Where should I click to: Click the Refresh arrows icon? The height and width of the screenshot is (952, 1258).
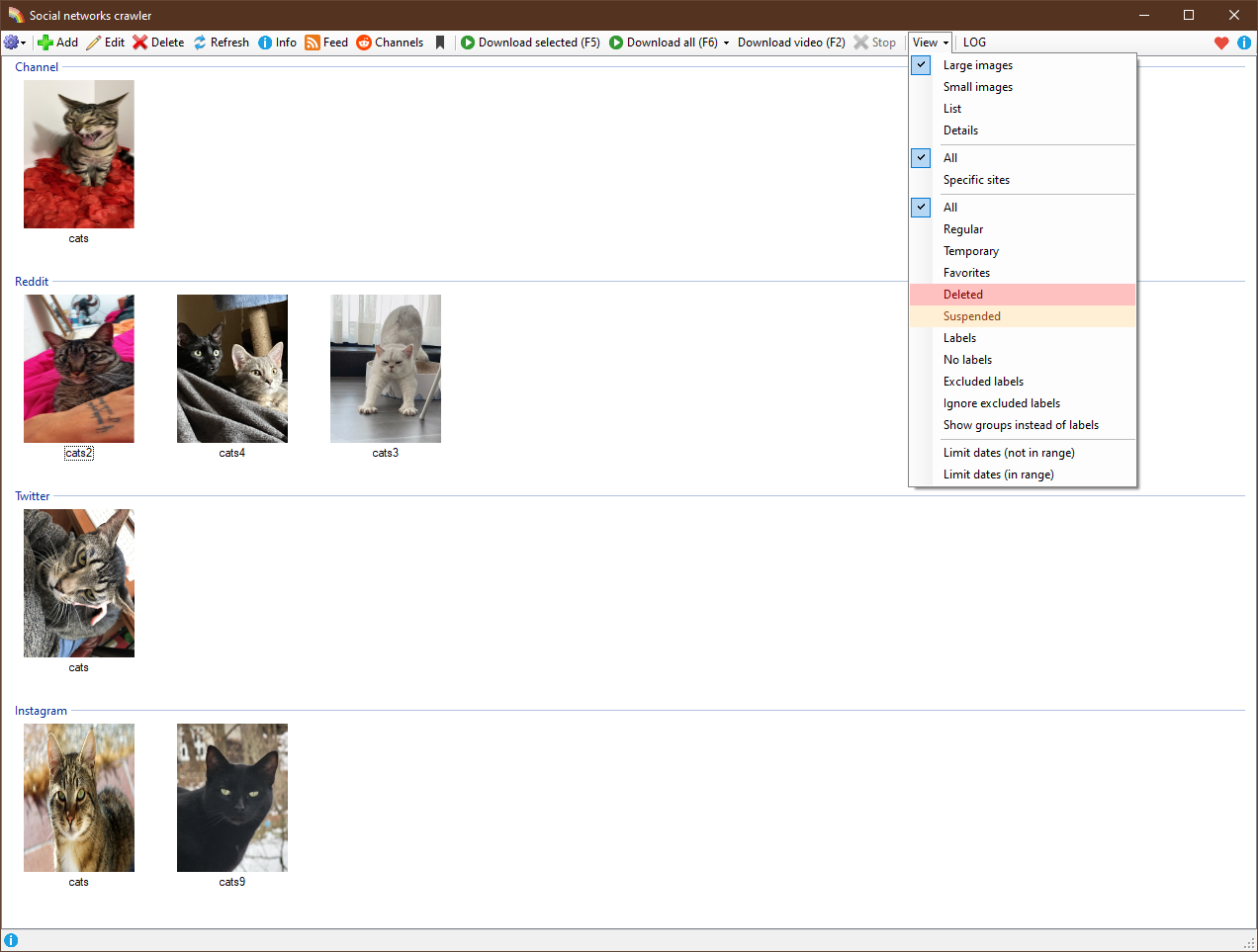click(200, 43)
